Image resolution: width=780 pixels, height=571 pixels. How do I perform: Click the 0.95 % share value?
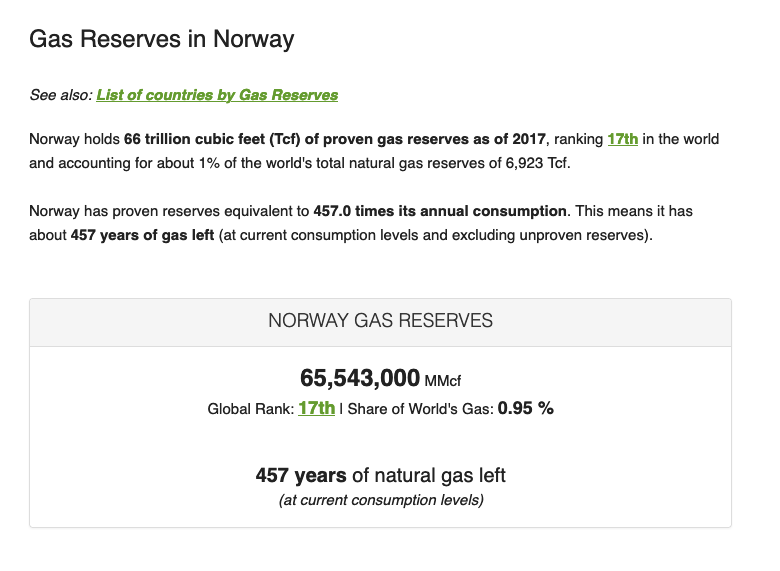[x=525, y=408]
